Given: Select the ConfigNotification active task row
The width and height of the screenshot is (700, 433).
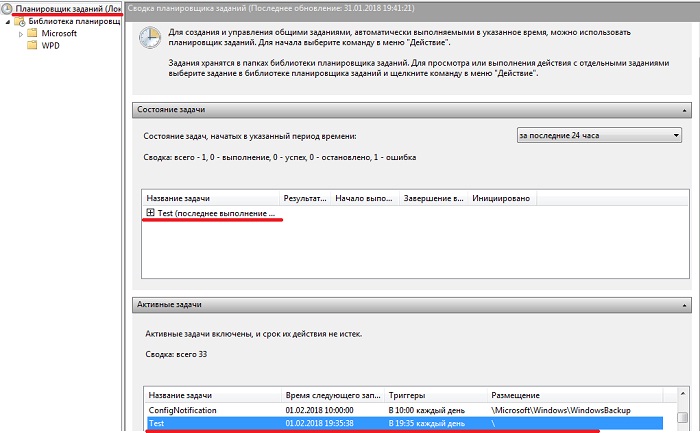Looking at the screenshot, I should [x=404, y=410].
